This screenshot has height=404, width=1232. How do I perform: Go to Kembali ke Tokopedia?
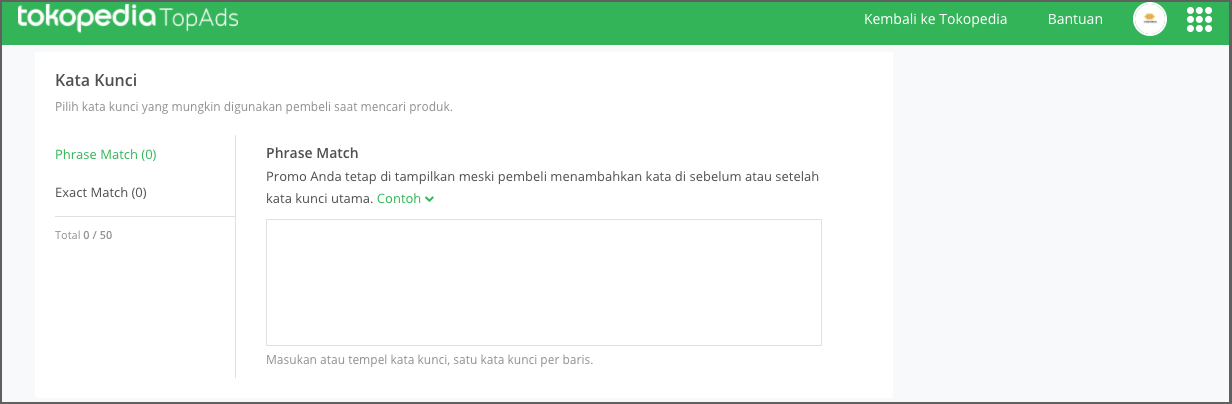[935, 19]
